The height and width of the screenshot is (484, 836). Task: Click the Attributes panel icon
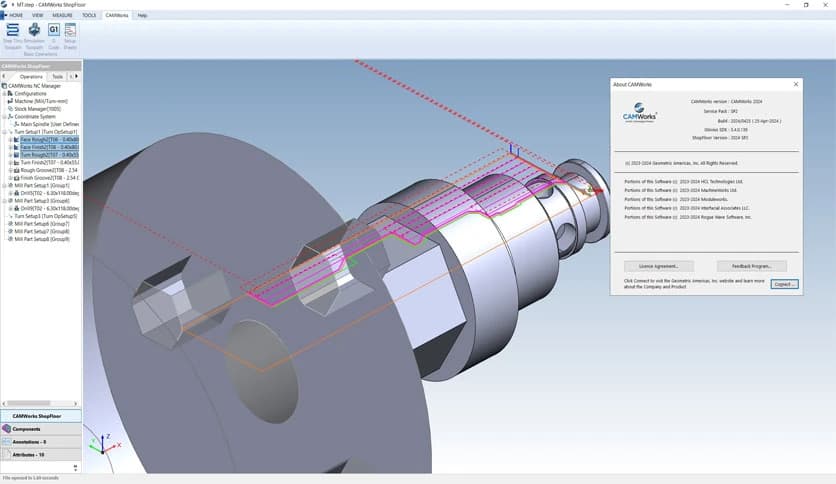click(x=7, y=454)
